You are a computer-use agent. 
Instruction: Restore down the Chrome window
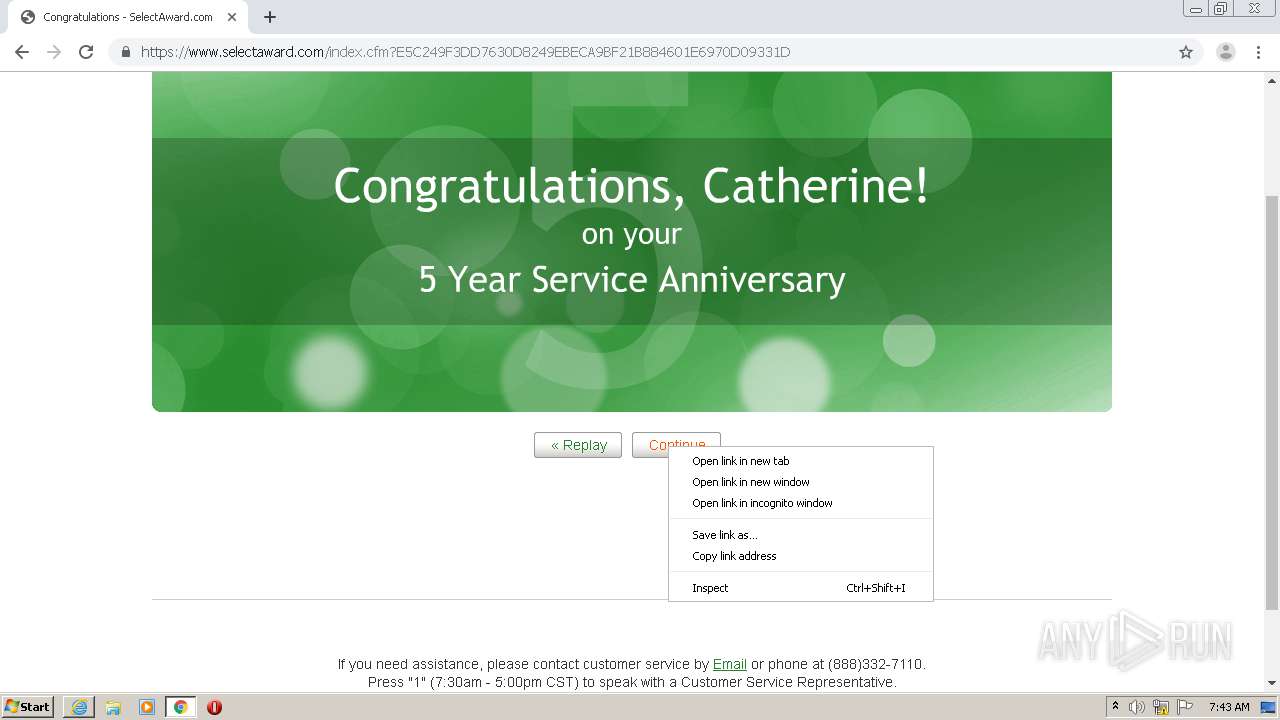[1221, 9]
